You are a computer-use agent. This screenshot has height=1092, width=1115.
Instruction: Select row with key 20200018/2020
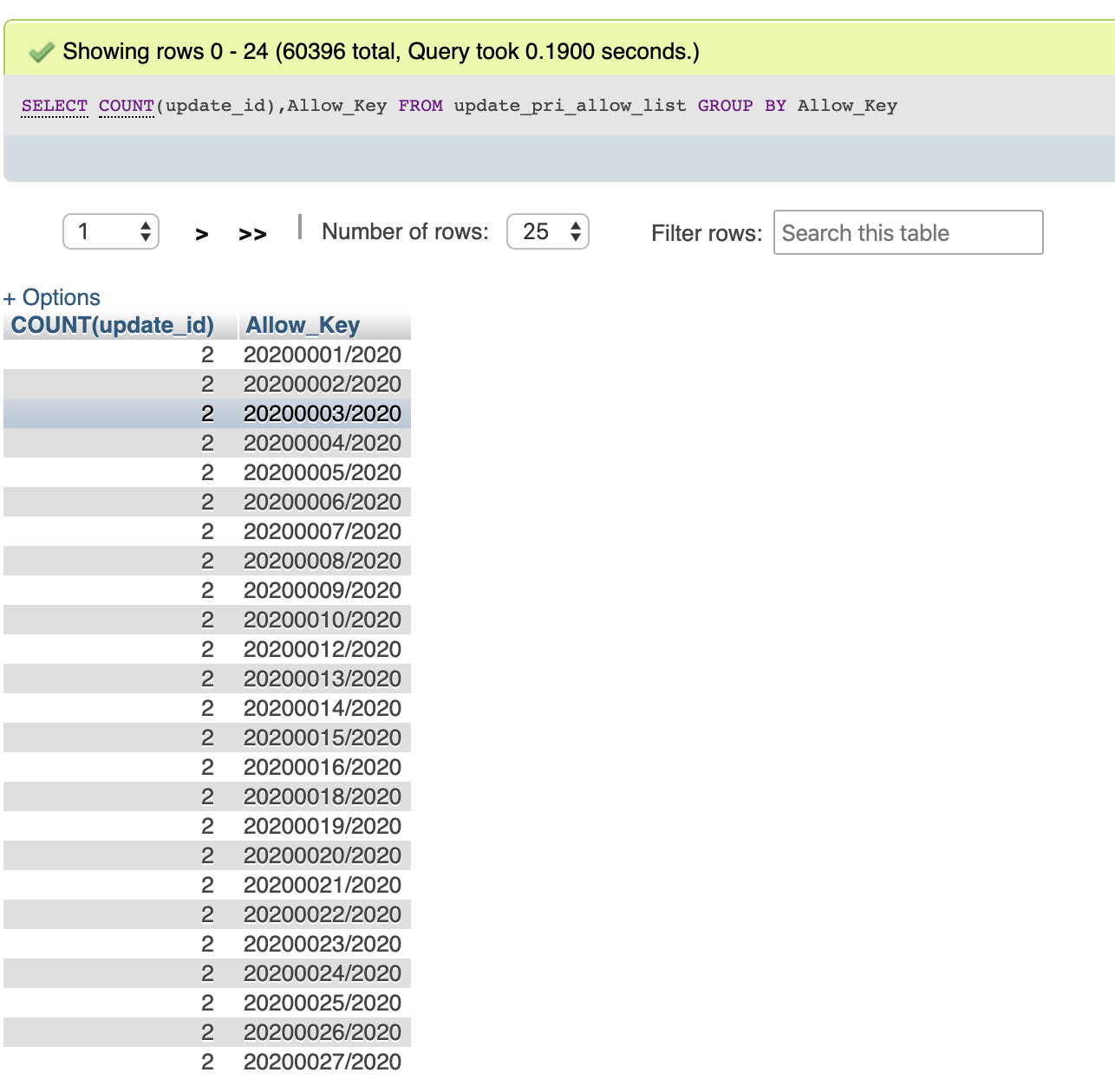207,796
